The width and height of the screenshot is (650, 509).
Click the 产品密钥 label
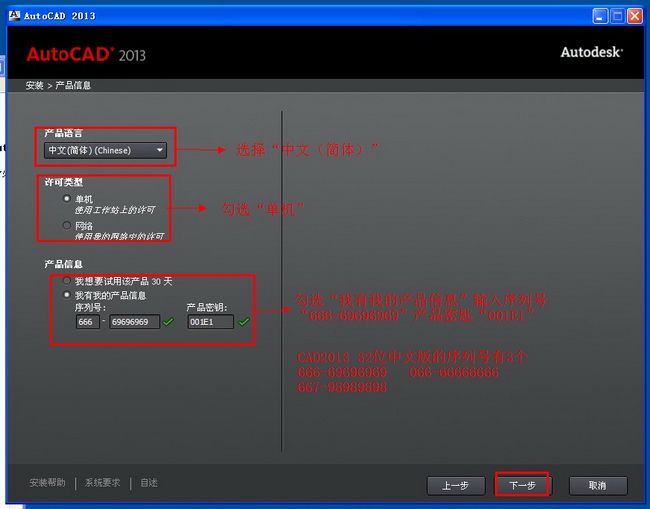coord(206,308)
